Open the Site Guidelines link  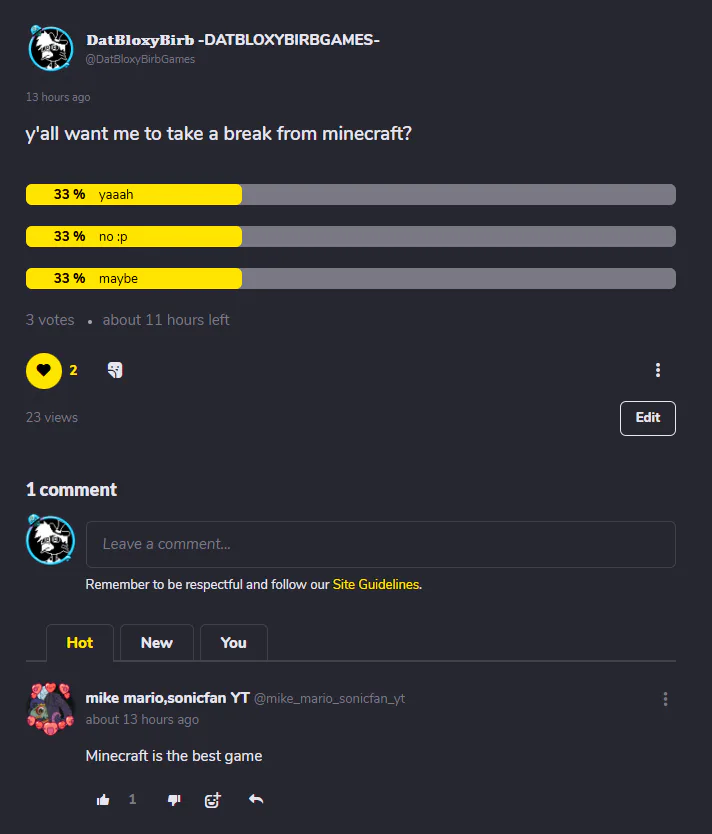click(x=376, y=585)
